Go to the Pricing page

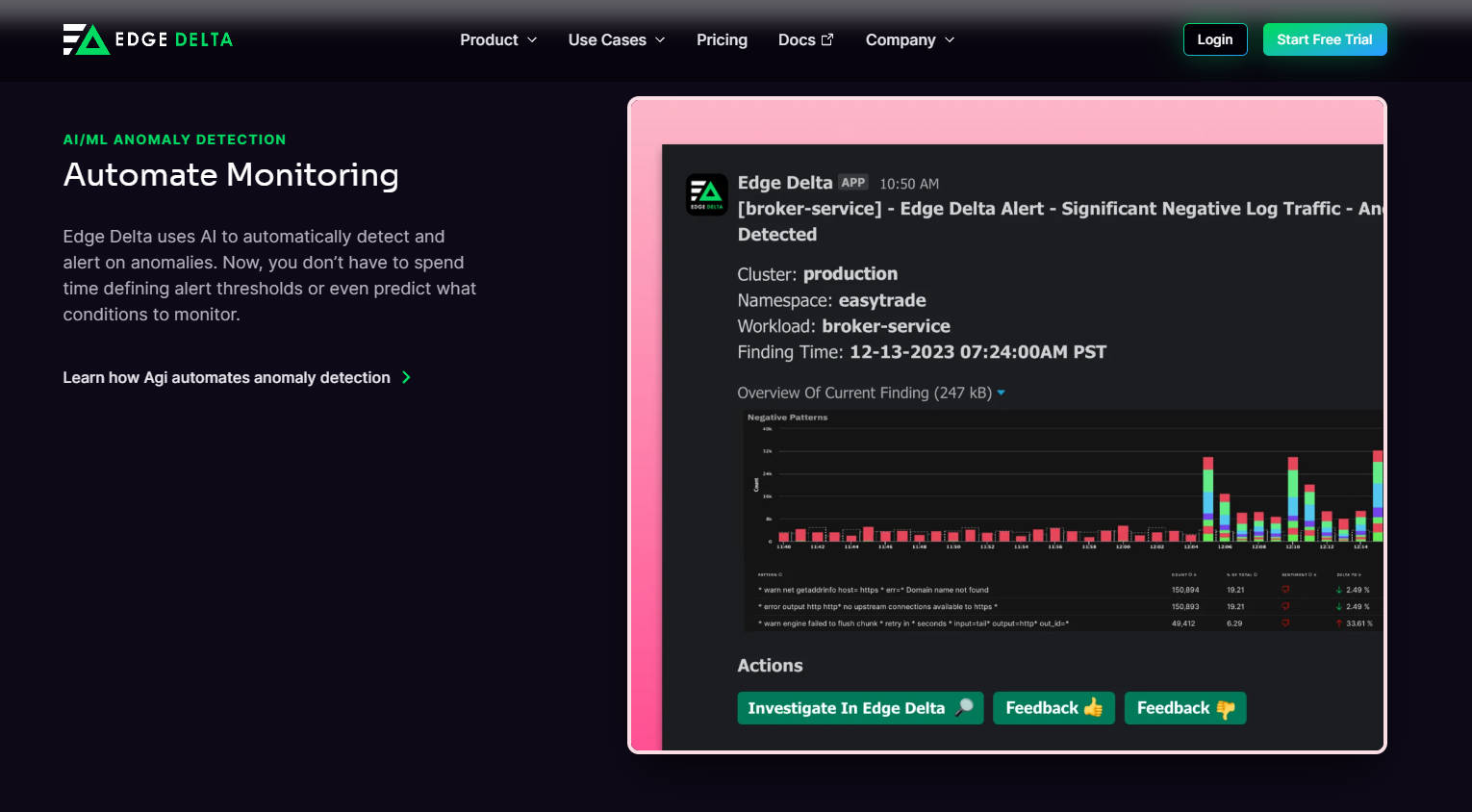pos(722,39)
